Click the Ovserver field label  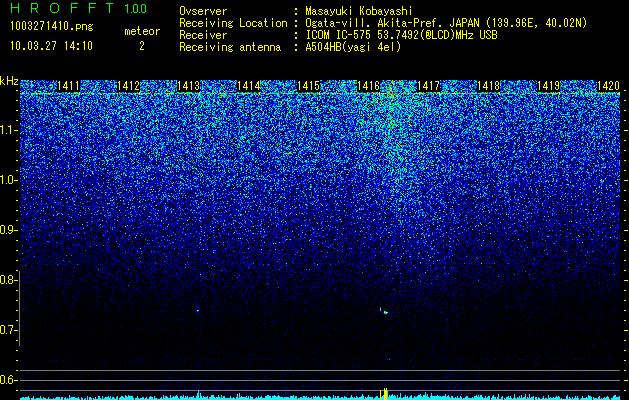pos(203,11)
